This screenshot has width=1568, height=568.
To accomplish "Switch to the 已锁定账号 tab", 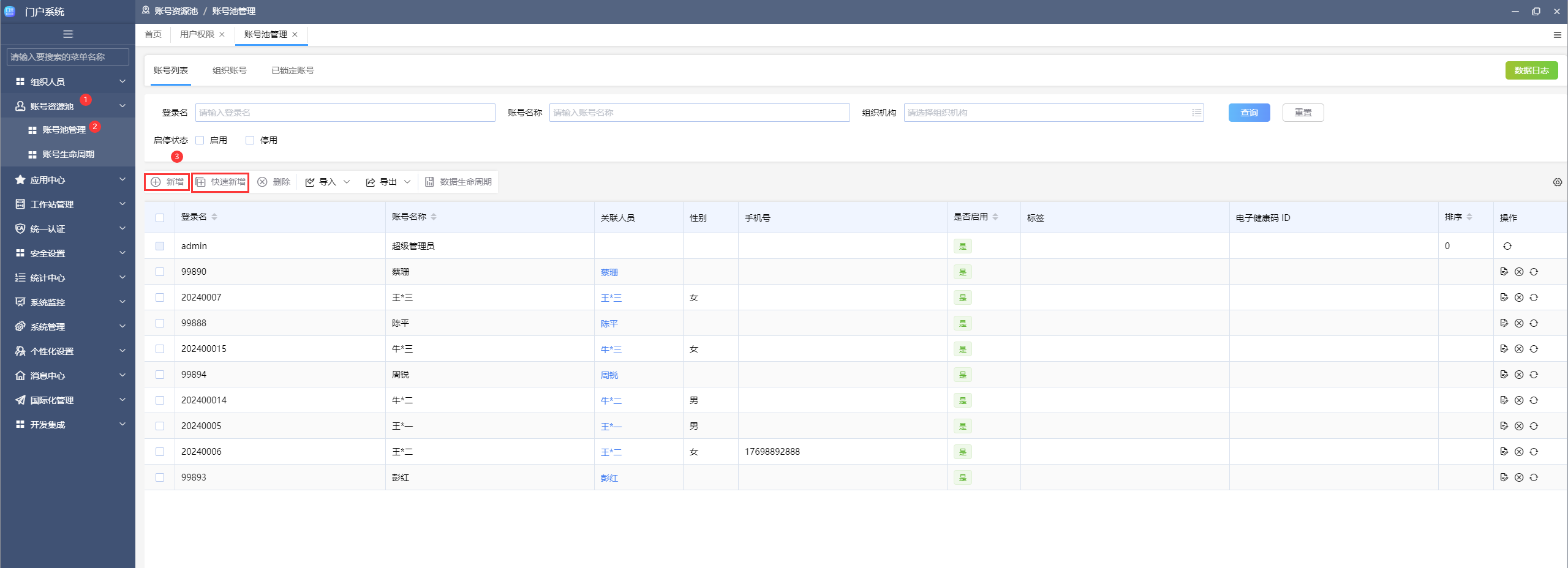I will [293, 70].
